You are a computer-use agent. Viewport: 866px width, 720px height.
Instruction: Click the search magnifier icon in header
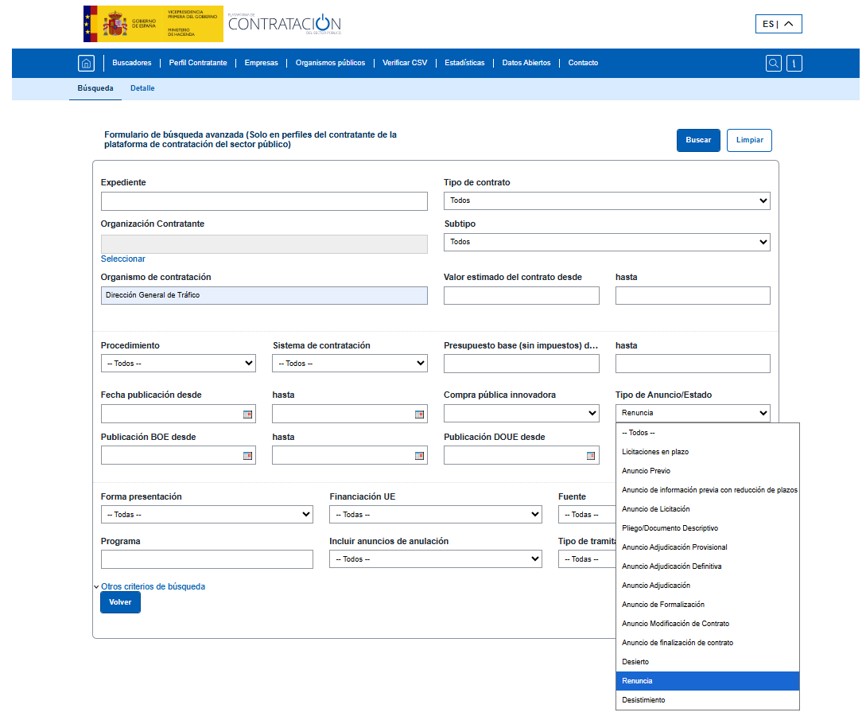pyautogui.click(x=773, y=63)
